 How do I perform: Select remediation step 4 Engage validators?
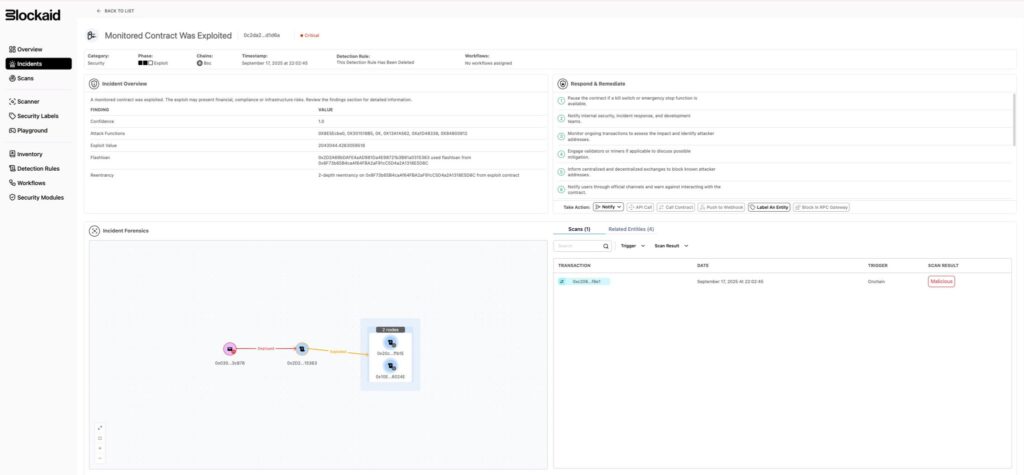[x=783, y=154]
